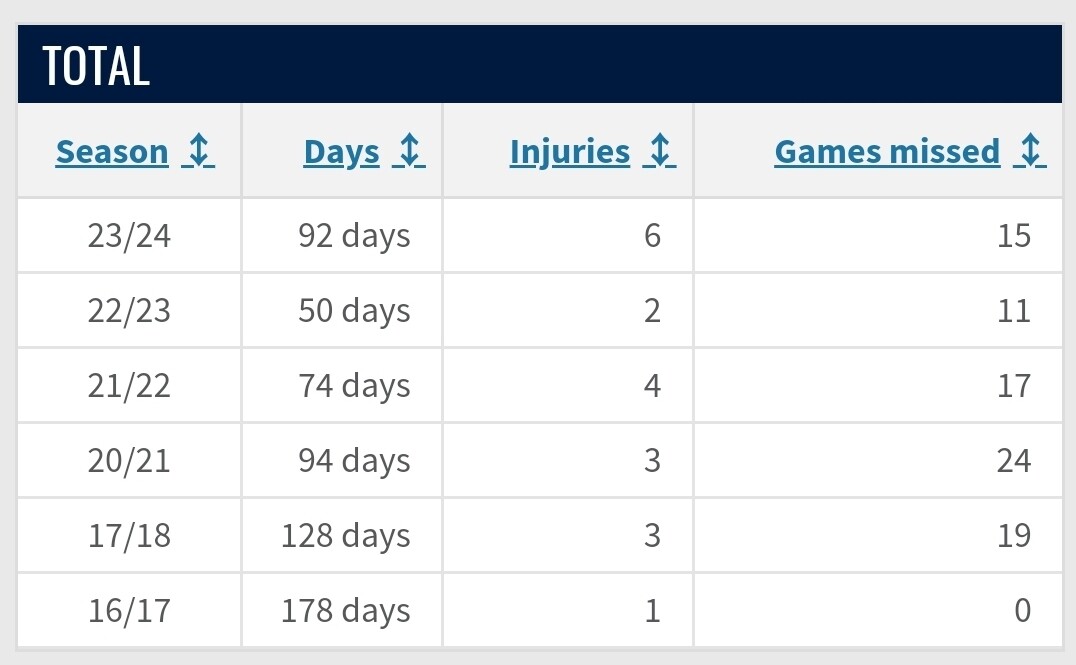Screen dimensions: 1076x665
Task: Click the sort arrows icon beside Days
Action: pos(409,152)
